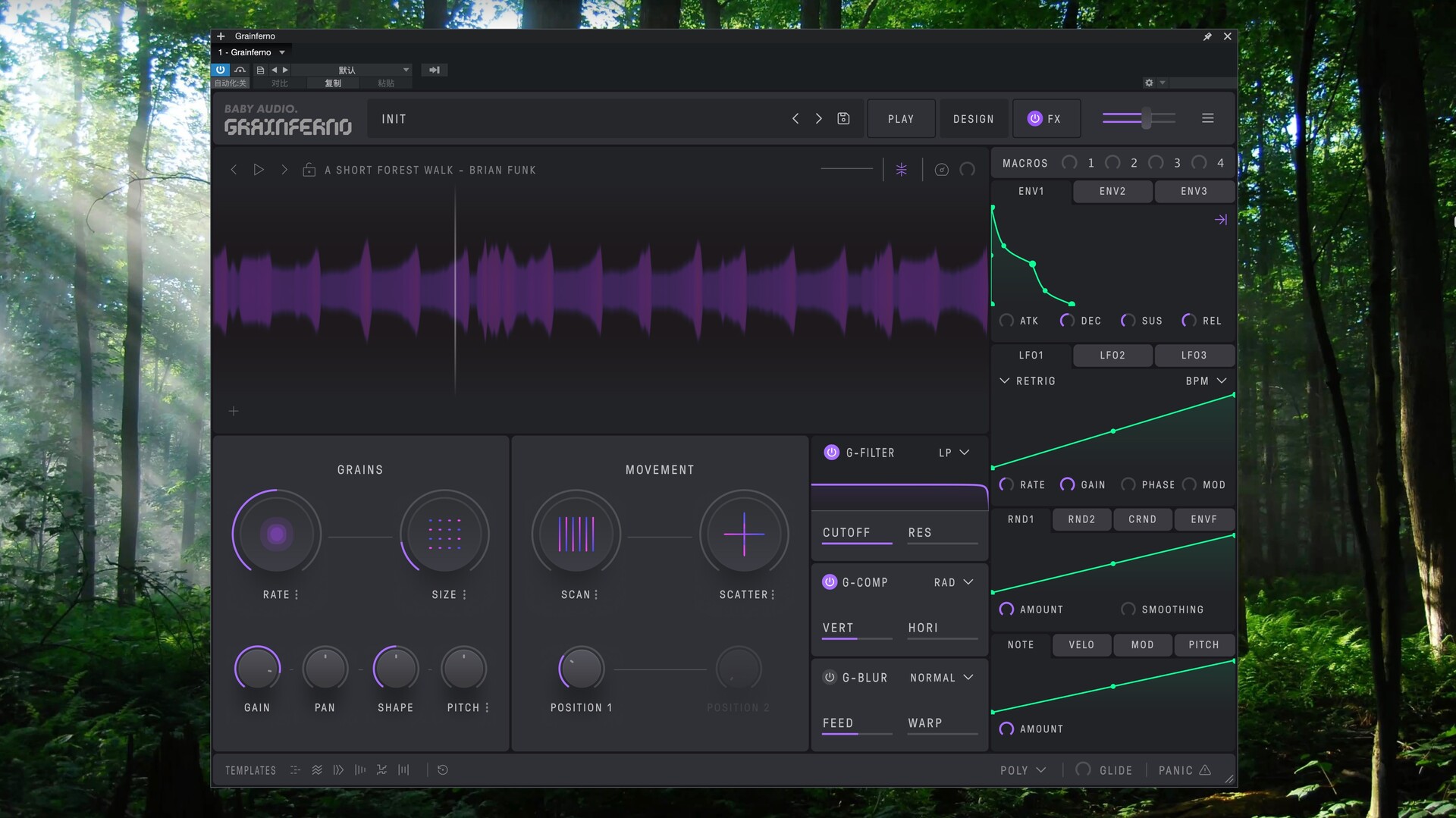
Task: Open the BPM sync dropdown in LFO
Action: pos(1206,381)
